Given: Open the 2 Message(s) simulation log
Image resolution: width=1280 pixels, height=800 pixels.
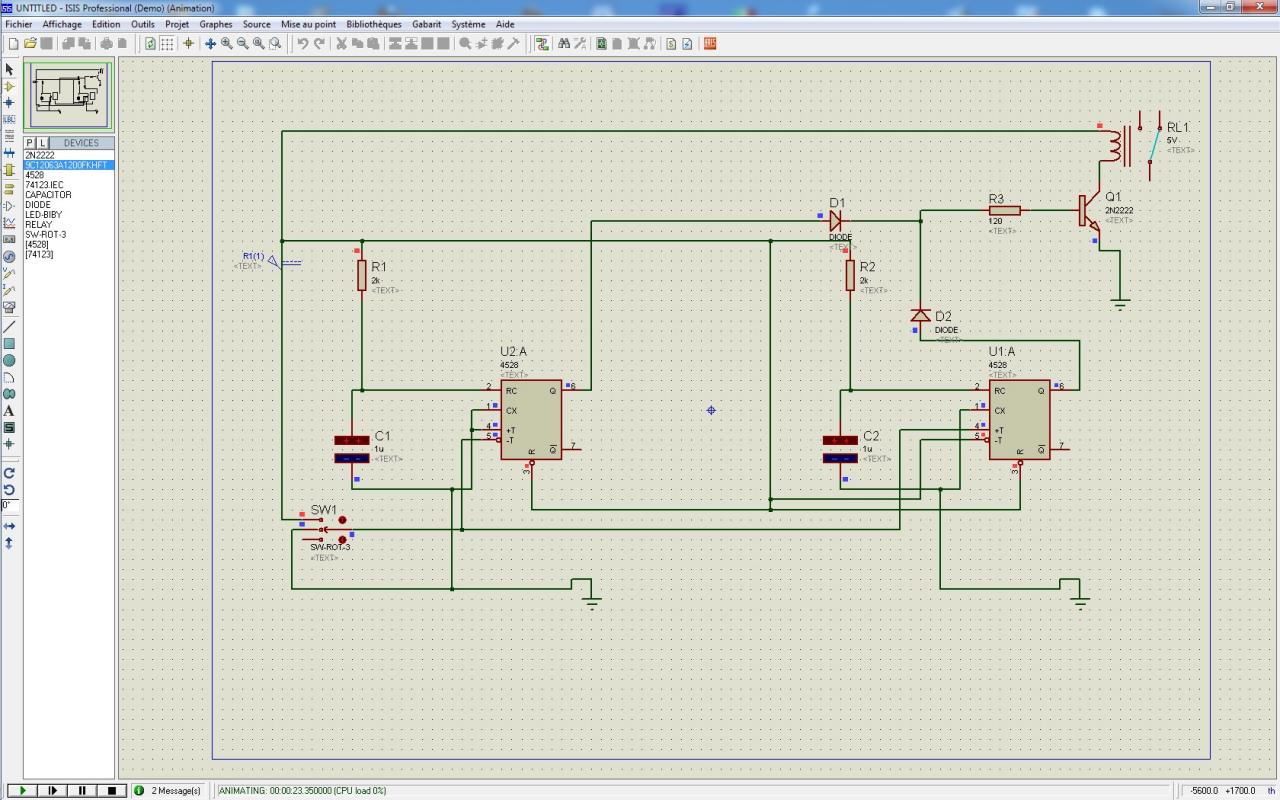Looking at the screenshot, I should click(175, 791).
